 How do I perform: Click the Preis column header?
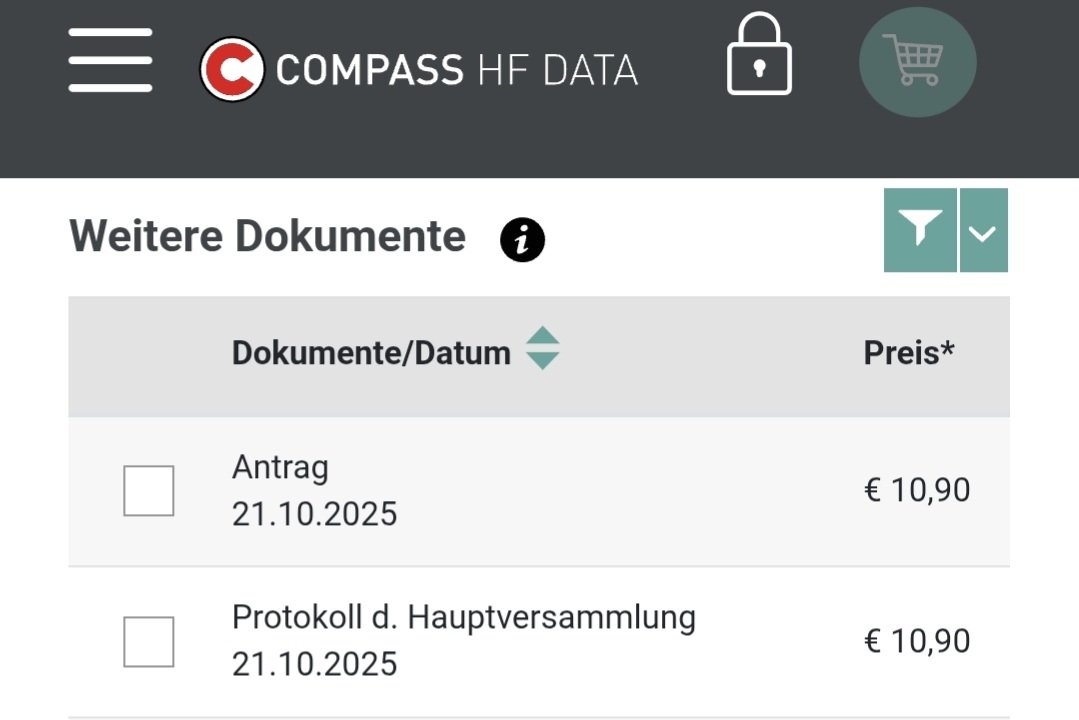coord(909,353)
